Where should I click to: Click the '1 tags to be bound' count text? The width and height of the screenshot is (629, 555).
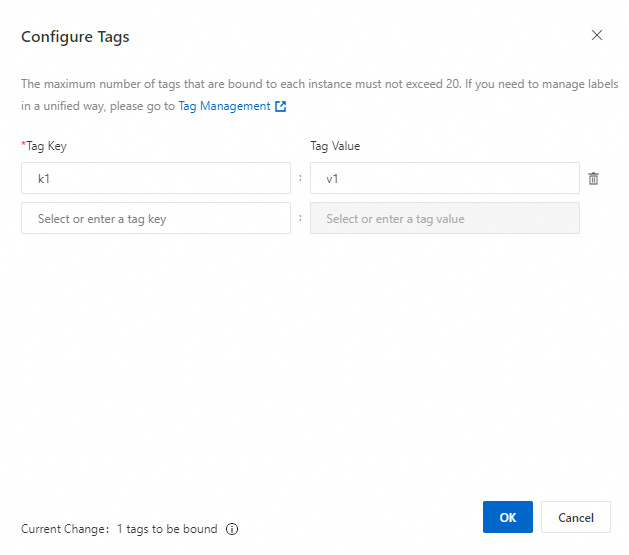[167, 529]
